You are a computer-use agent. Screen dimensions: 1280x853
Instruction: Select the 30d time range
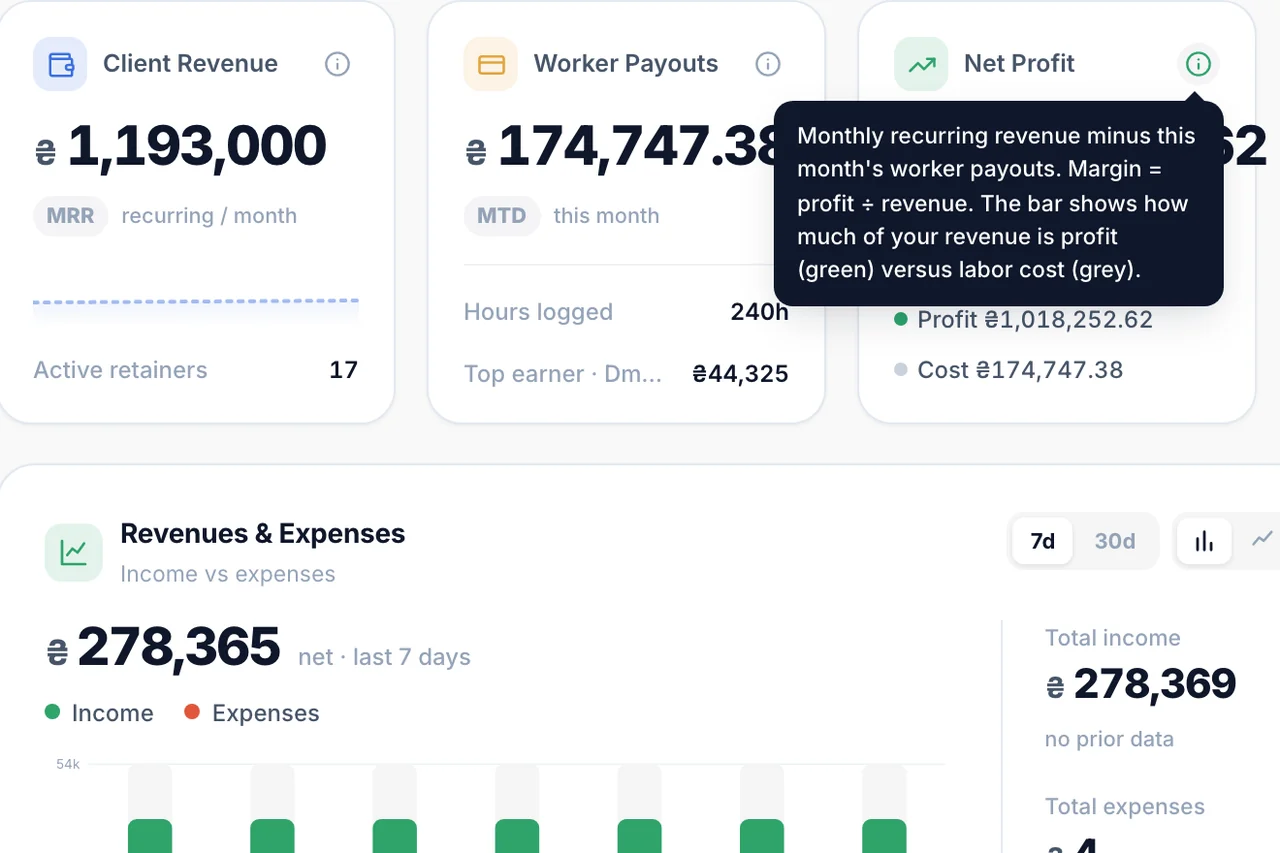1115,541
